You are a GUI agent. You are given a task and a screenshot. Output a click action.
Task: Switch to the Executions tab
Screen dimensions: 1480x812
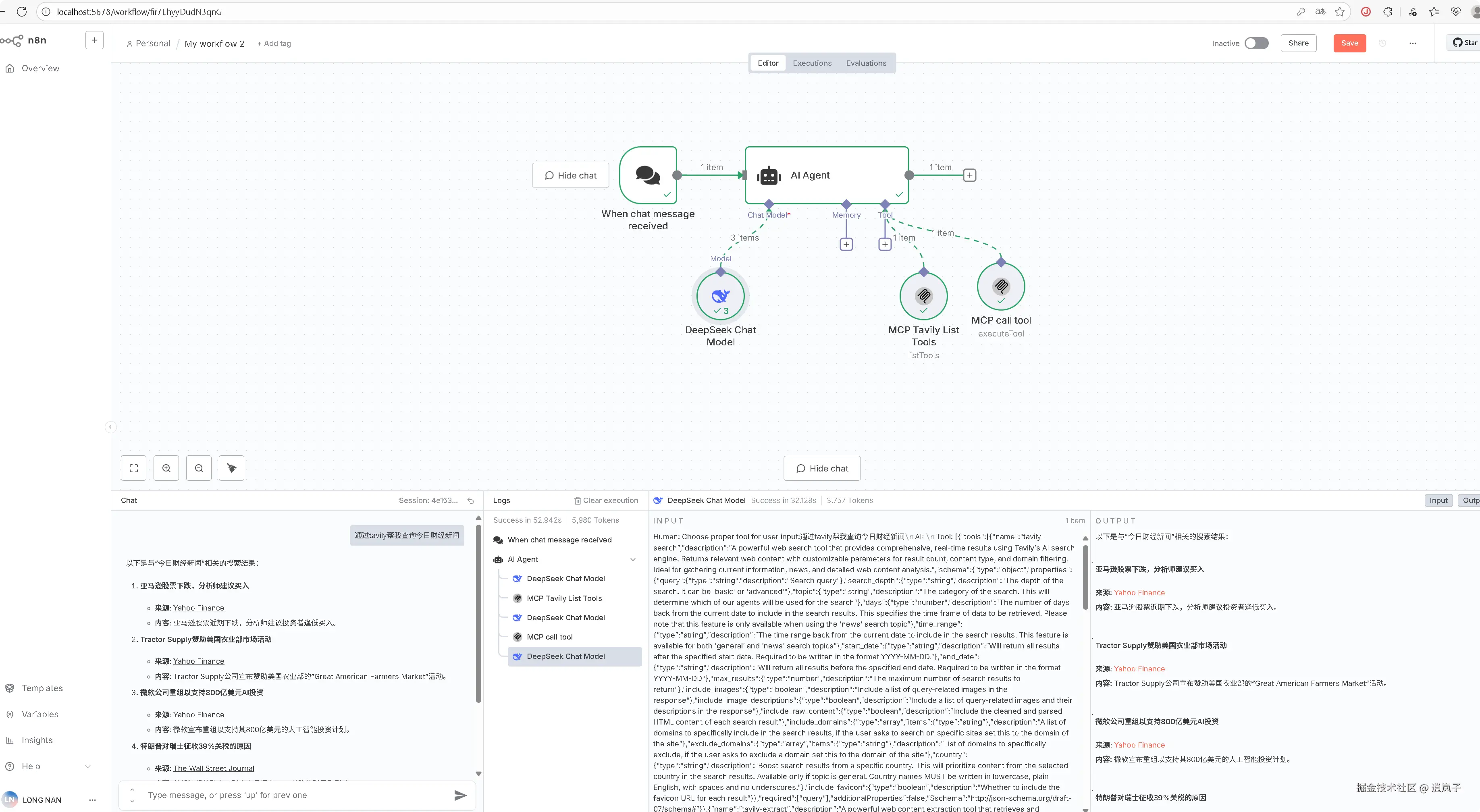[812, 63]
